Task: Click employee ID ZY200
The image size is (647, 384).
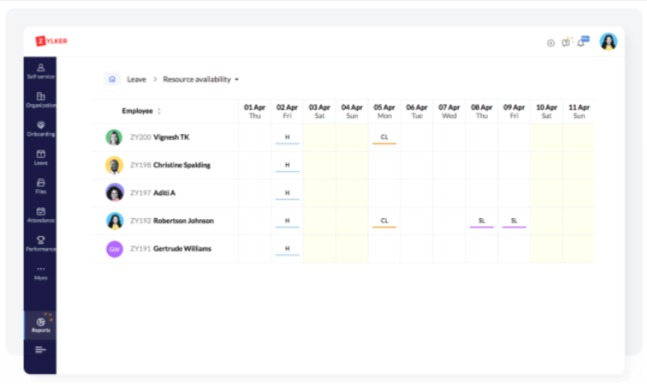Action: [x=140, y=137]
